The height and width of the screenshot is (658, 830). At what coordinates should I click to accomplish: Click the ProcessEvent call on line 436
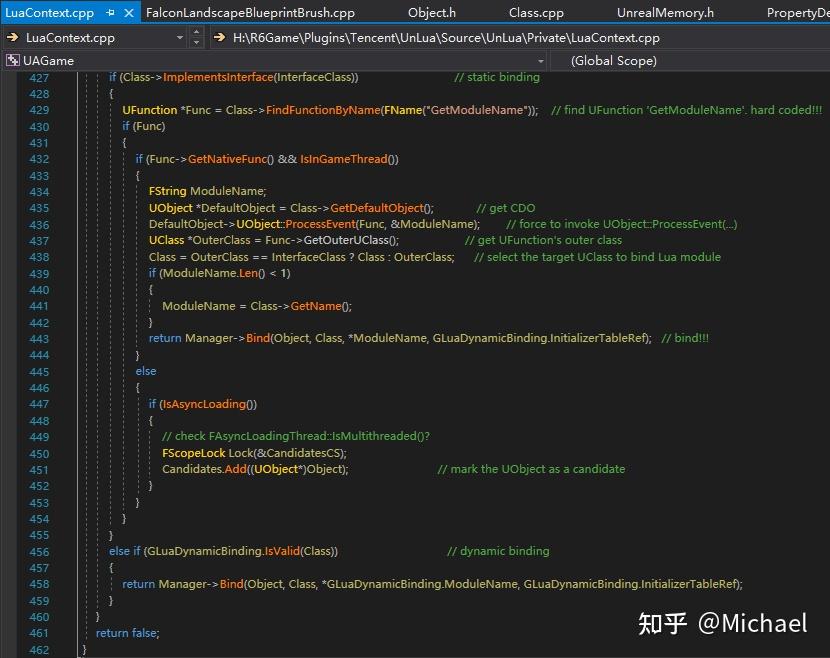pyautogui.click(x=320, y=224)
